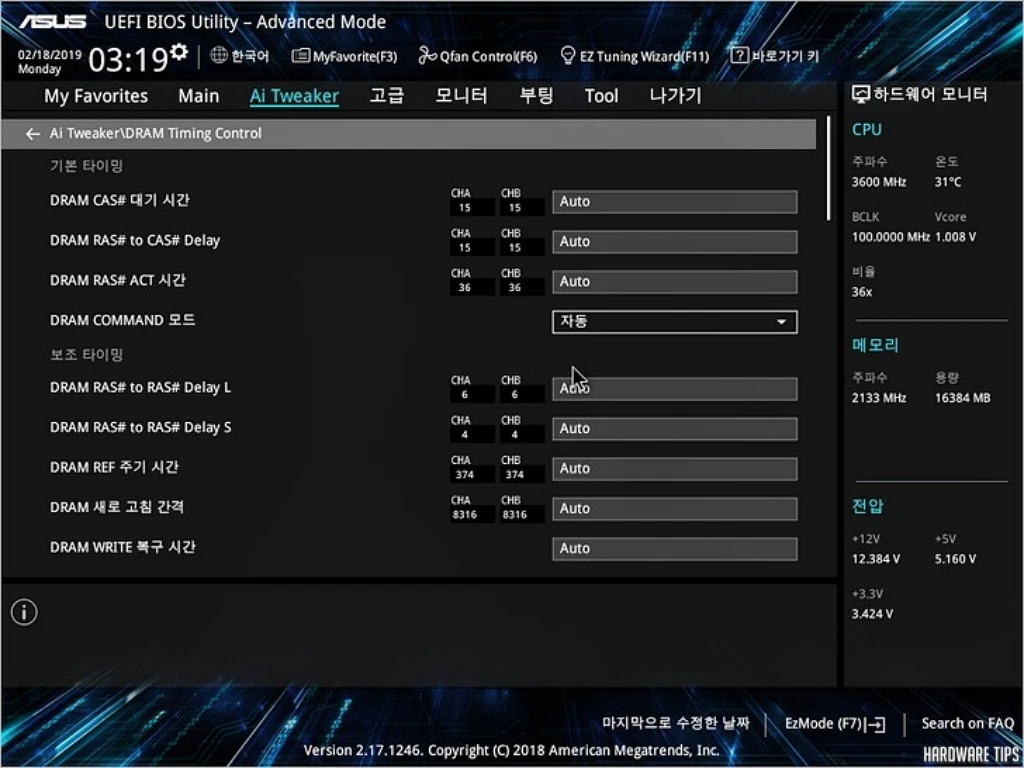
Task: Open MyFavorite(F3)
Action: 344,56
